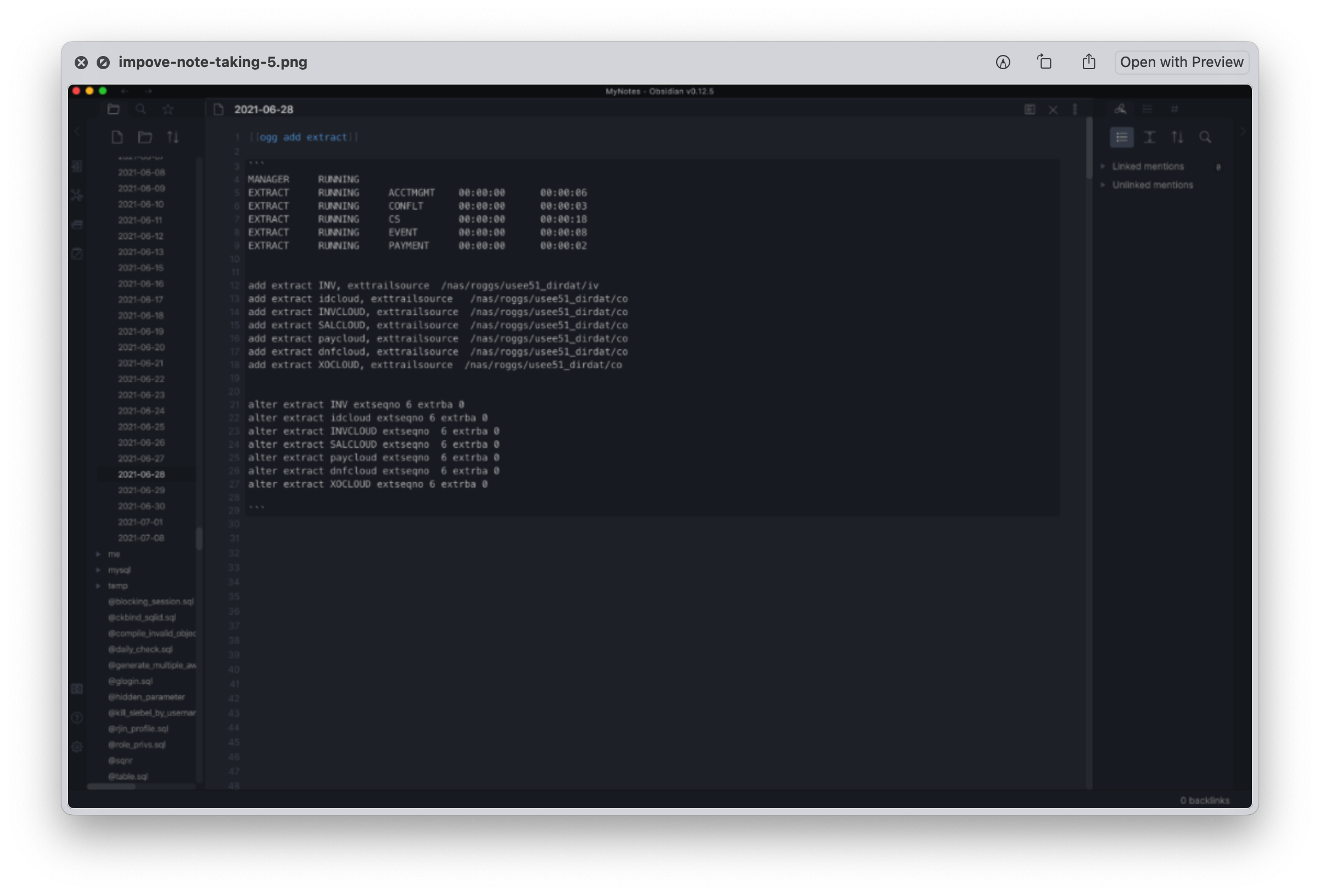
Task: Create a new folder in file explorer
Action: click(x=145, y=137)
